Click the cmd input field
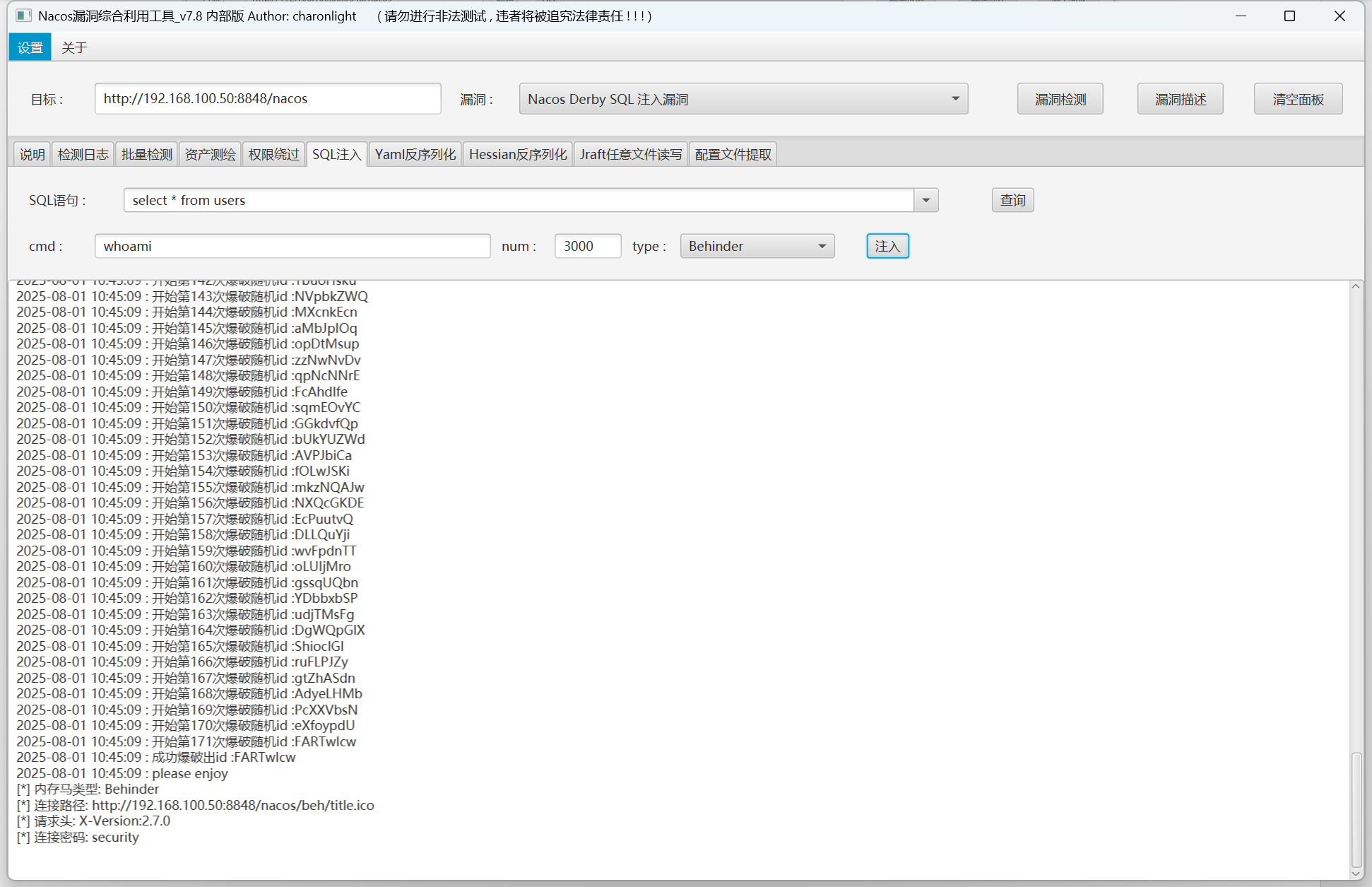The image size is (1372, 887). tap(292, 246)
